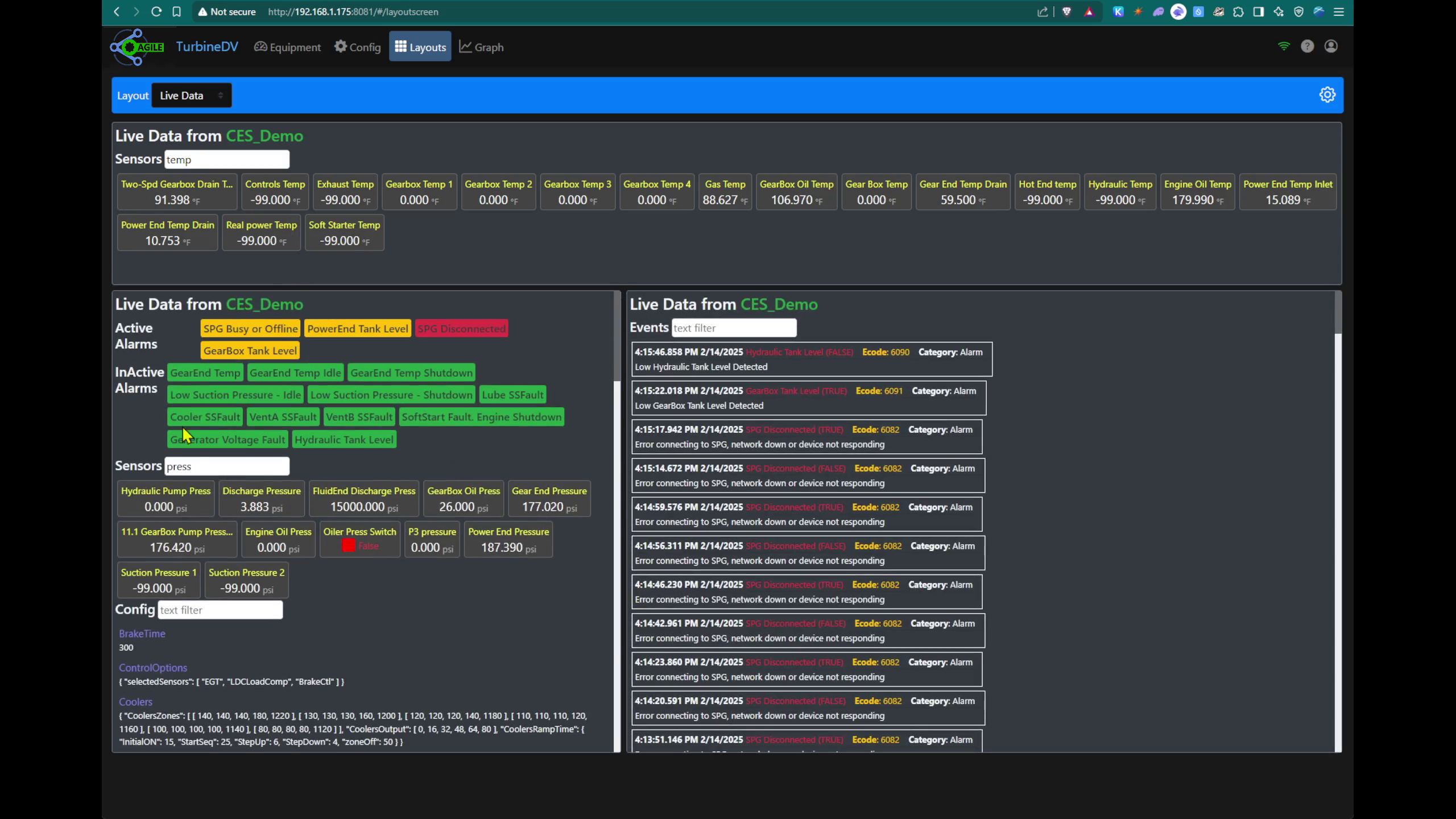1456x819 pixels.
Task: Click the TurbineDV AGILE logo
Action: tap(136, 47)
